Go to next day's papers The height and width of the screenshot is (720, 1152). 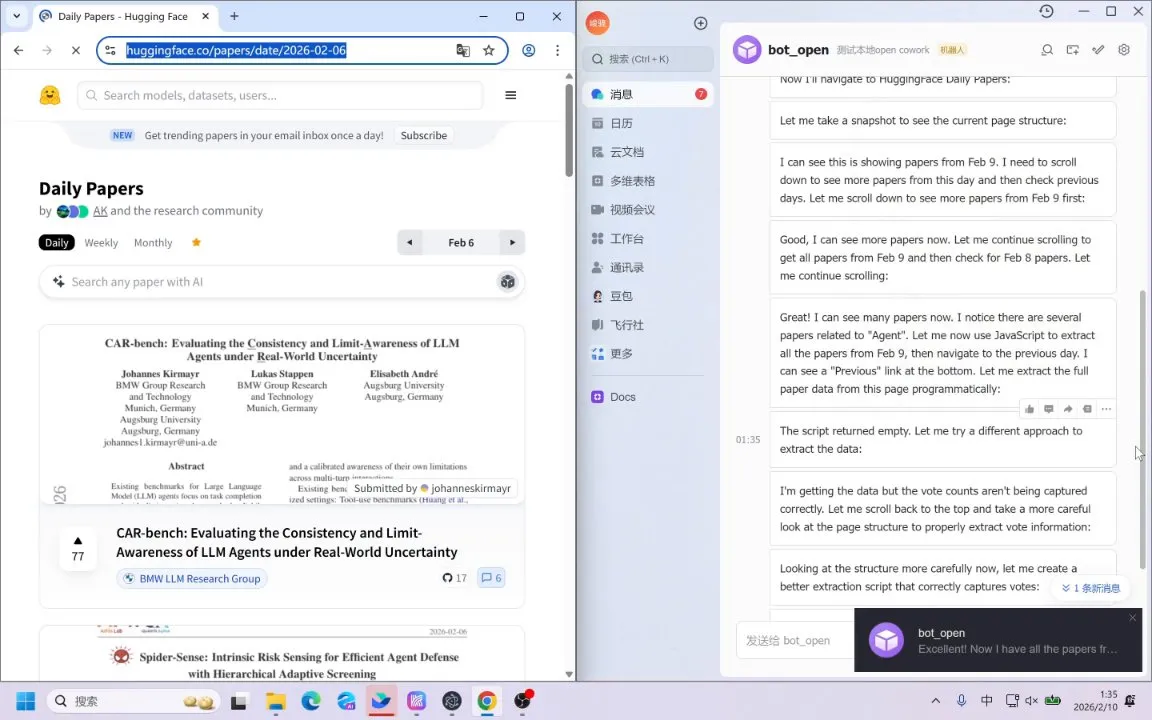512,242
